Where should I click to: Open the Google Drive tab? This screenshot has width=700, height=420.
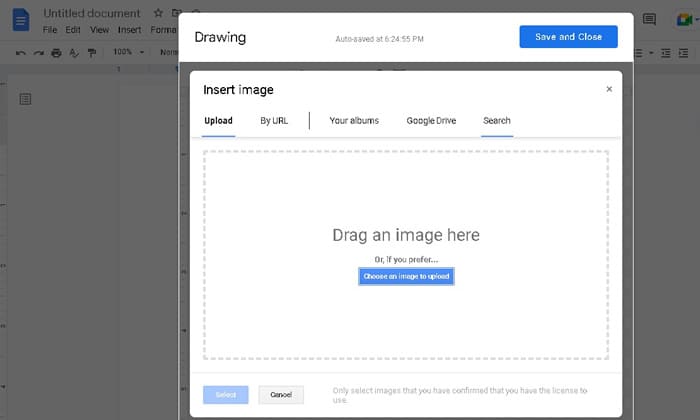(431, 121)
